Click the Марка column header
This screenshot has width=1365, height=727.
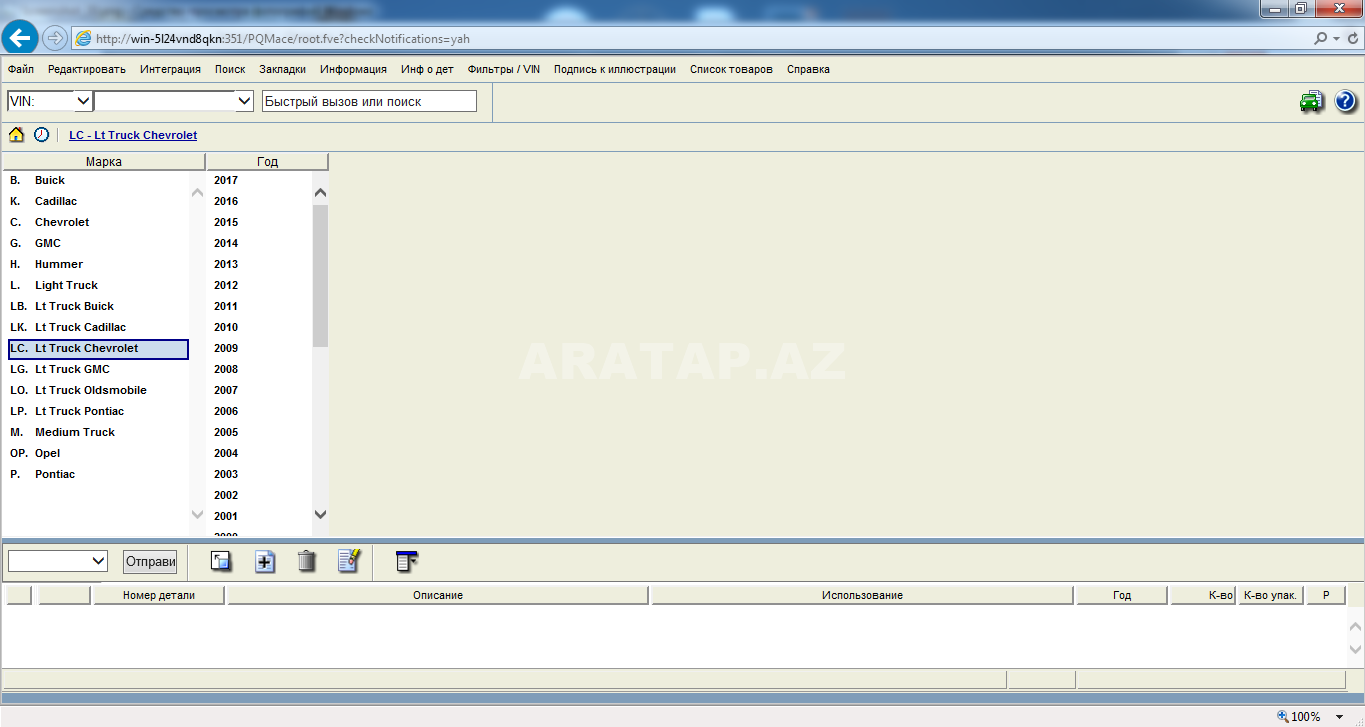click(104, 161)
